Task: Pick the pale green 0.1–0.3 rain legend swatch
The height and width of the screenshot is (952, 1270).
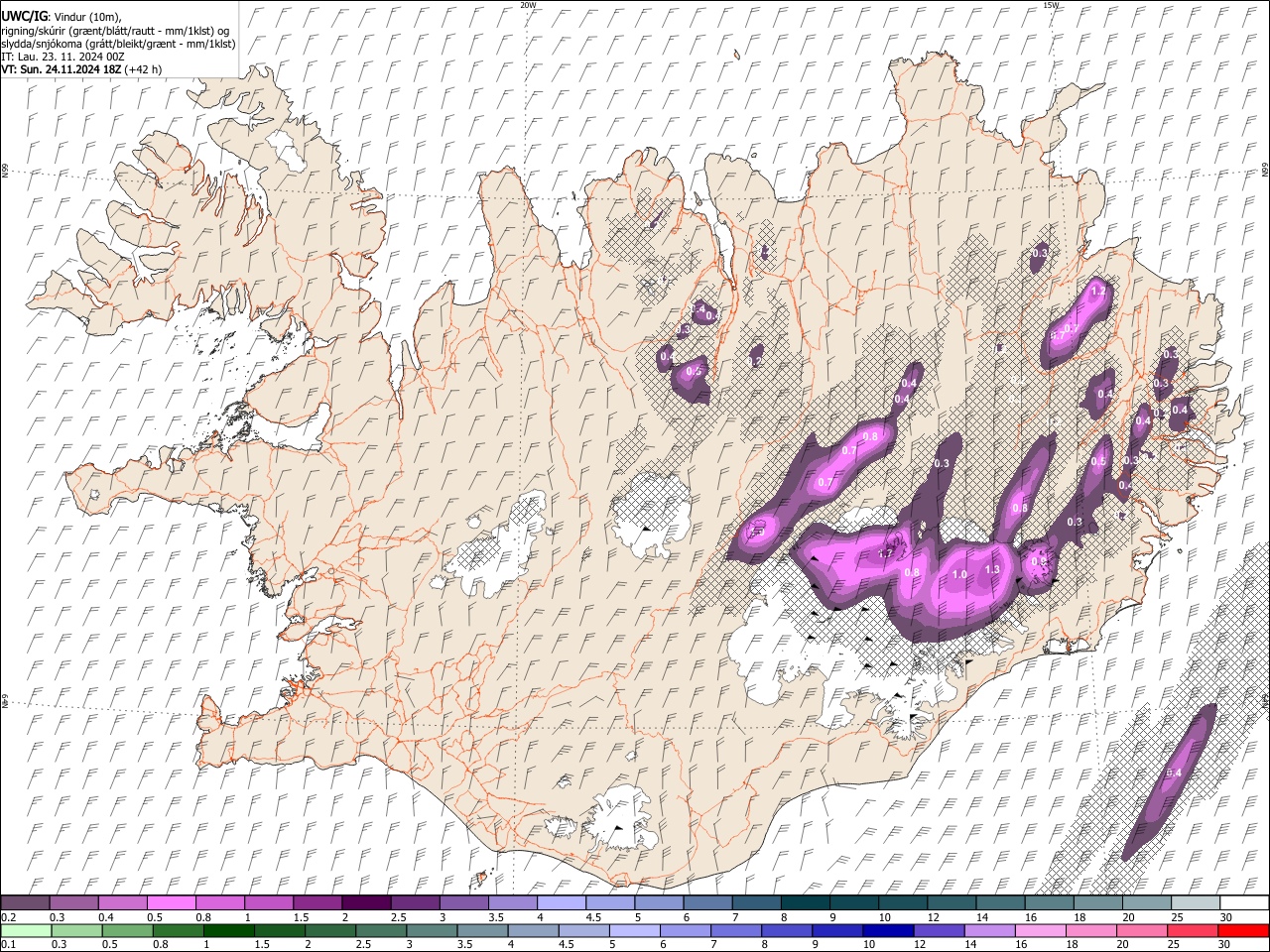Action: [26, 930]
